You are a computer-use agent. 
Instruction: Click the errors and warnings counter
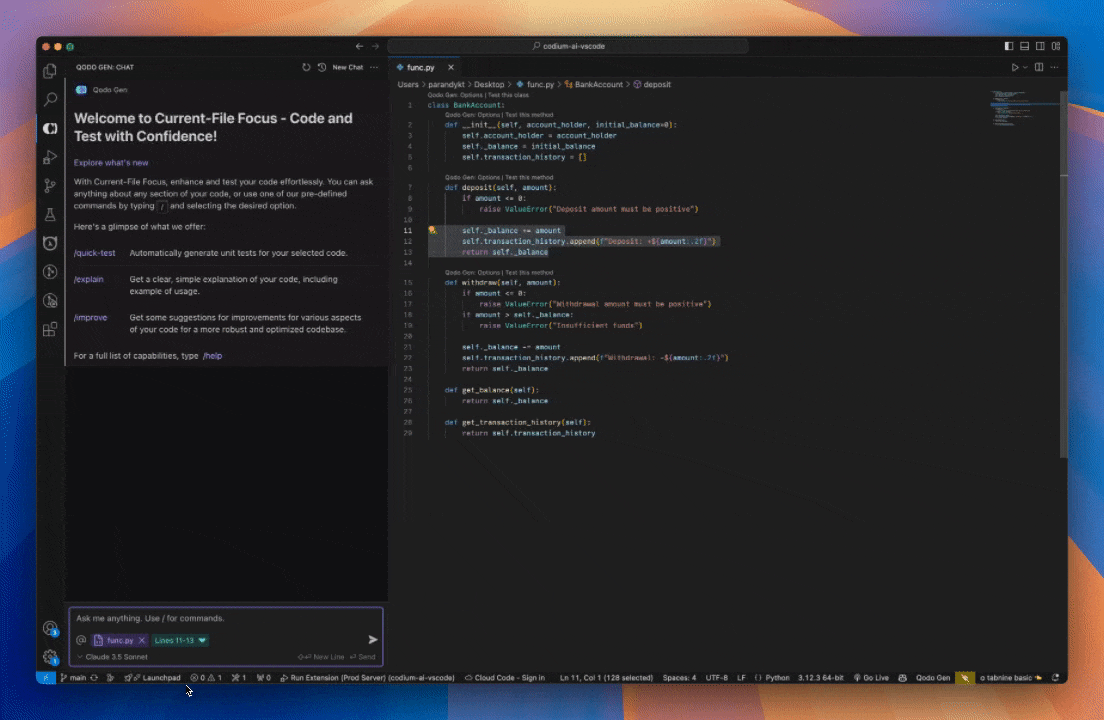206,678
